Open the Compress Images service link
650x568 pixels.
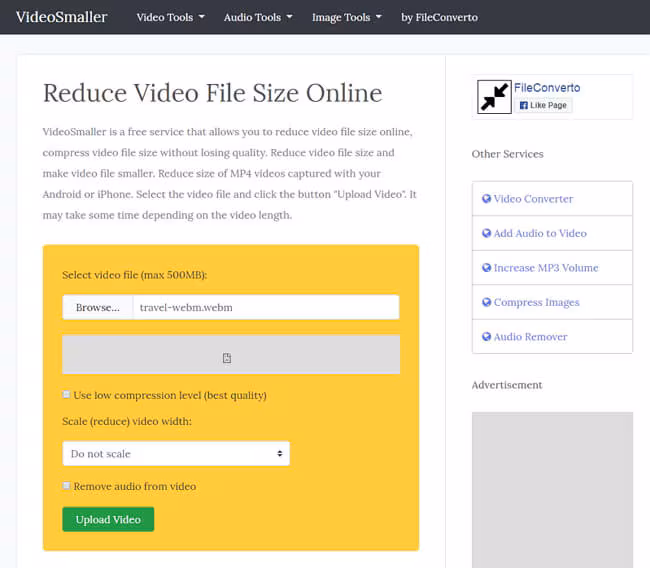(x=536, y=302)
